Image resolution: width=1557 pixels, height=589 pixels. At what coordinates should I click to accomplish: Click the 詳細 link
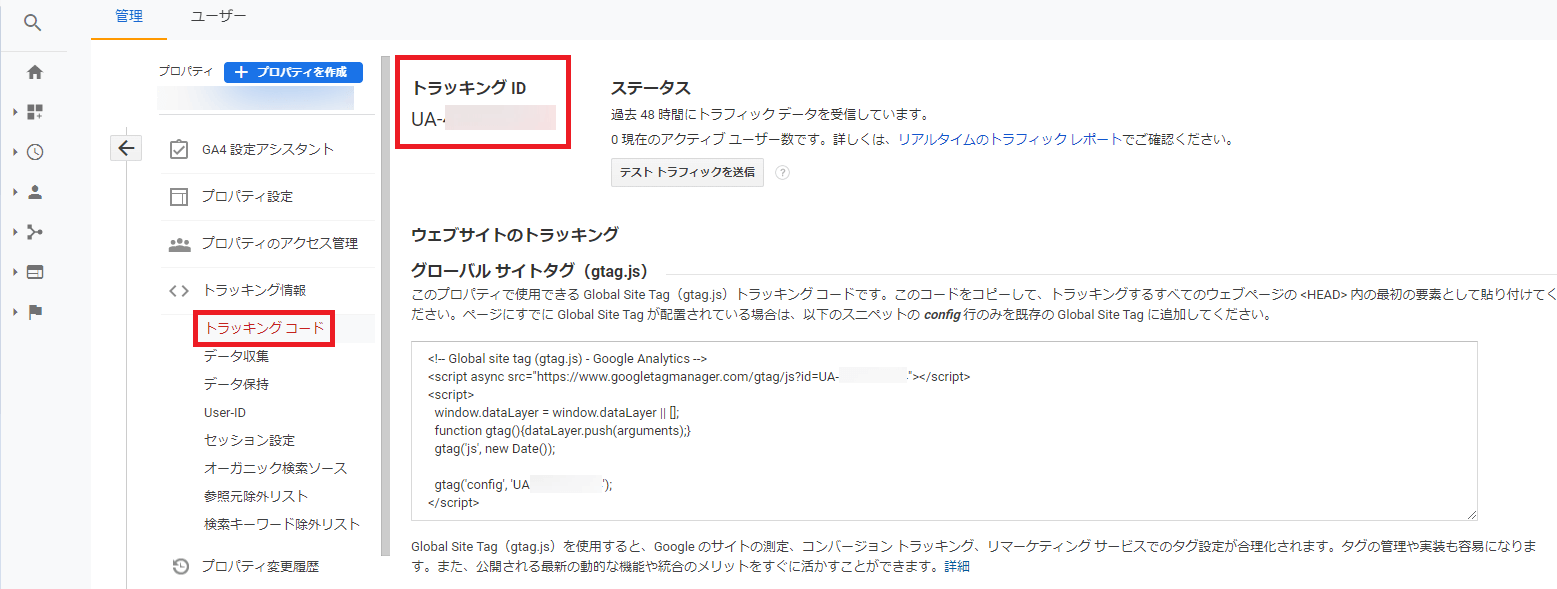tap(957, 566)
